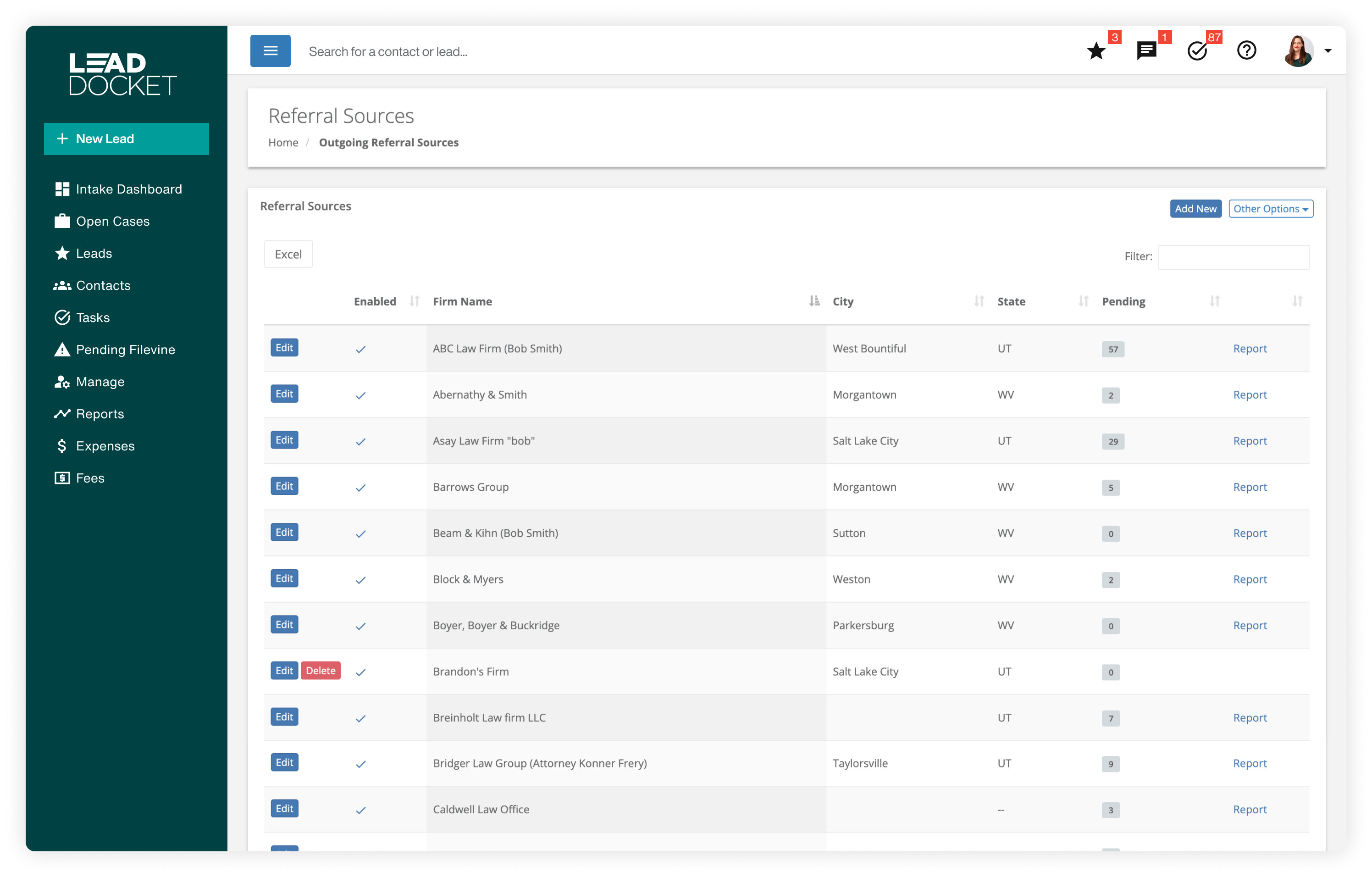Viewport: 1372px width, 877px height.
Task: Open the Expenses dollar section
Action: point(105,446)
